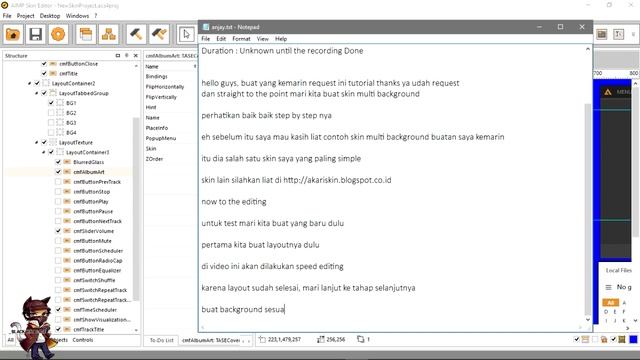Float the Structure panel with square icon
Image resolution: width=640 pixels, height=360 pixels.
pyautogui.click(x=118, y=56)
